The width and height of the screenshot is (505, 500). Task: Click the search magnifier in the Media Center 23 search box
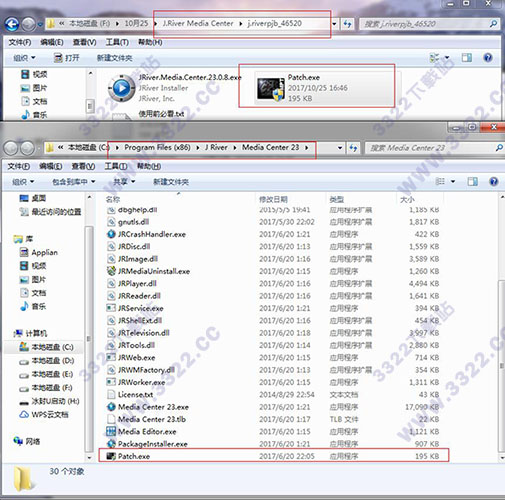pyautogui.click(x=499, y=147)
